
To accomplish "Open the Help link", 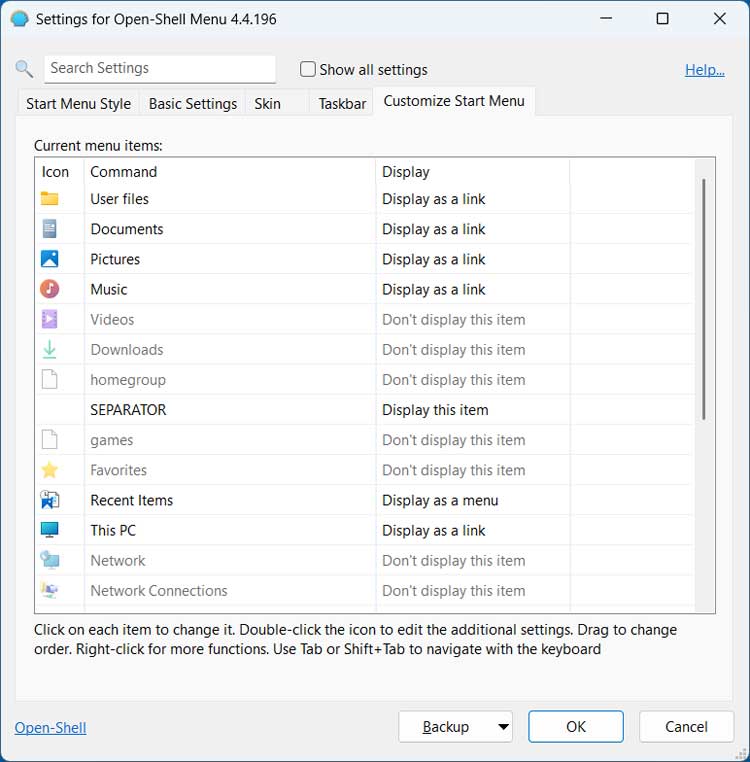I will pos(705,70).
